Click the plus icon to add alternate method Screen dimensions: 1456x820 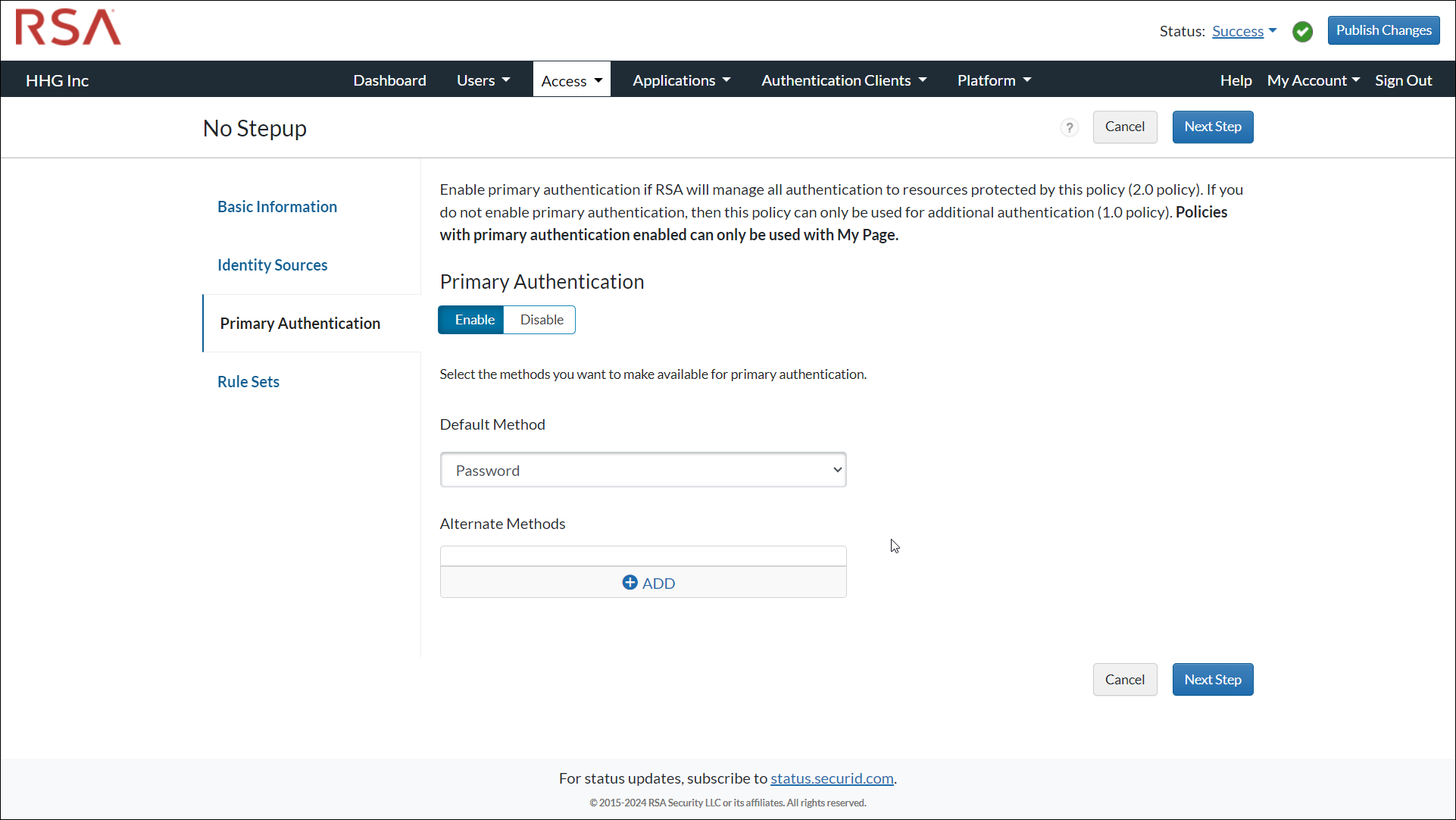630,582
